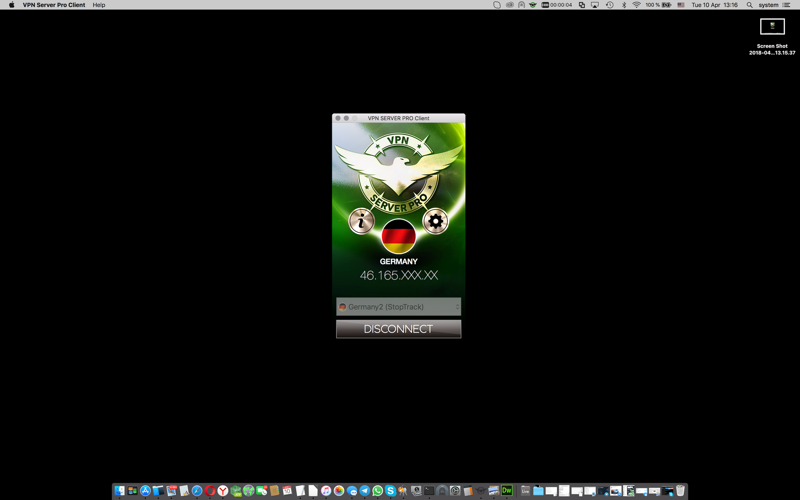The width and height of the screenshot is (800, 500).
Task: Open the Notification Center icon
Action: pos(787,5)
